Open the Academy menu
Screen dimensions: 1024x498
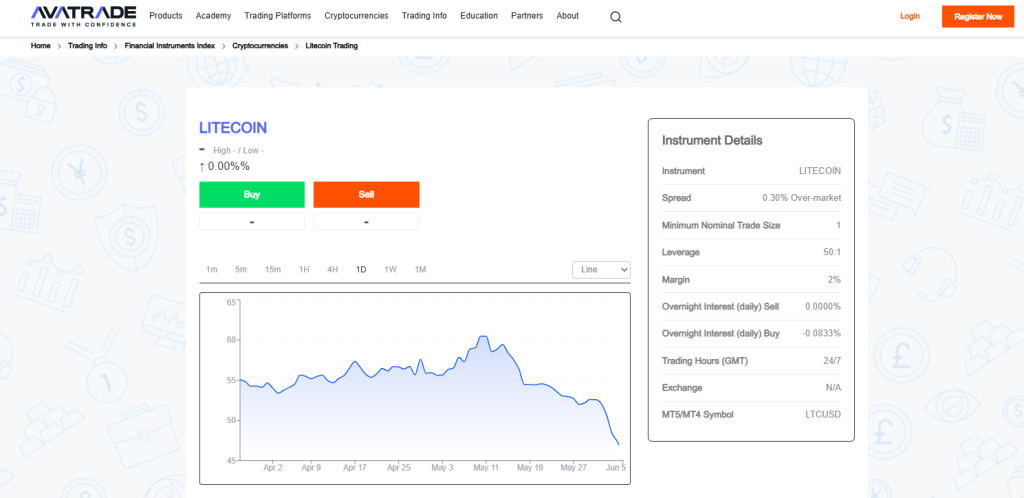point(214,16)
